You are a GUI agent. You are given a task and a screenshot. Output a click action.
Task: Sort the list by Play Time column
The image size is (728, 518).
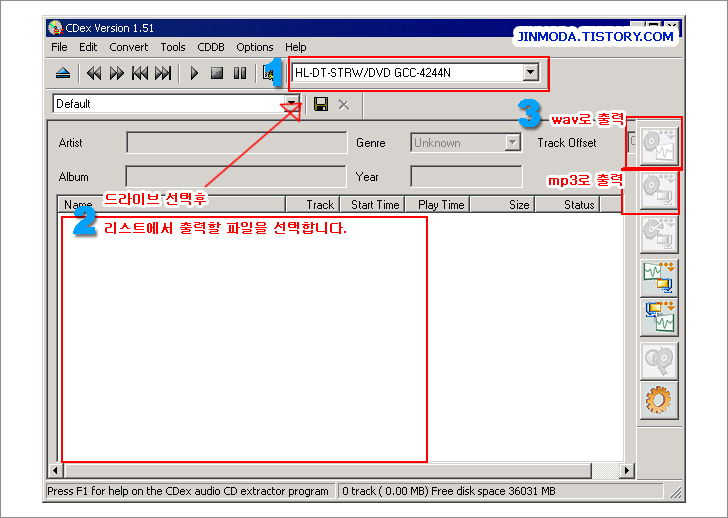[x=438, y=204]
